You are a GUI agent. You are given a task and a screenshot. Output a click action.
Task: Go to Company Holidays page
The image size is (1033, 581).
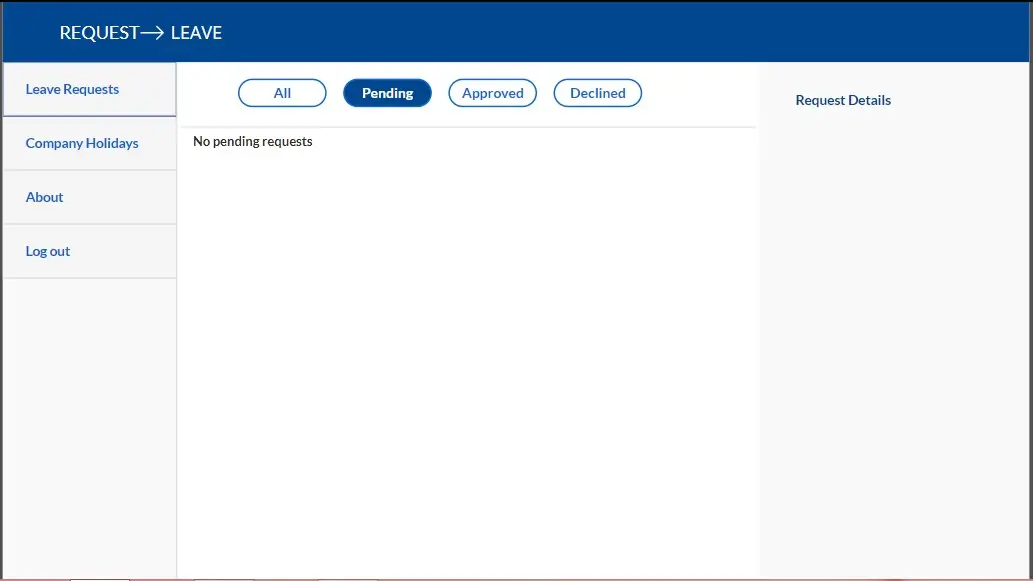point(90,144)
